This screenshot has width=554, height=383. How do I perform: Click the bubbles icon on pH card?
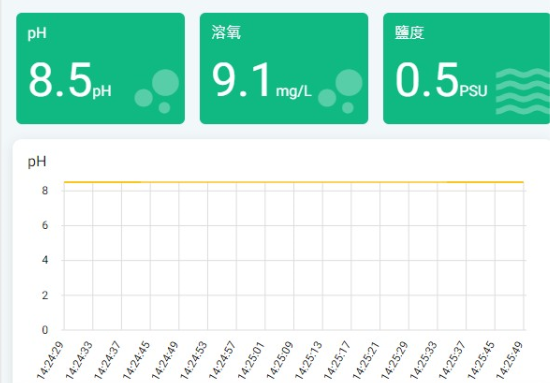tap(157, 91)
